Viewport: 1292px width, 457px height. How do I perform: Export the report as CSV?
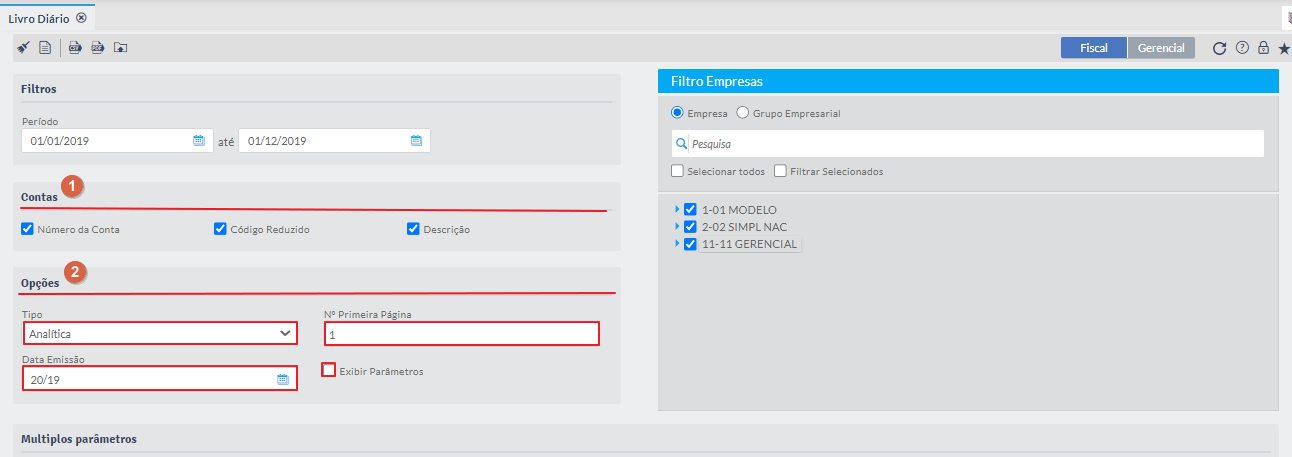(x=75, y=48)
